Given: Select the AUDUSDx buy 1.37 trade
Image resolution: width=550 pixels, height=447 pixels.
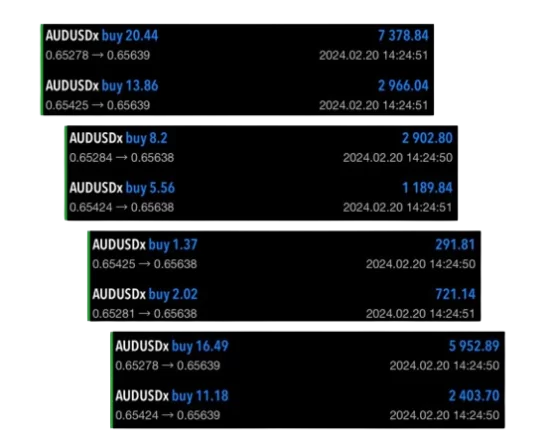Looking at the screenshot, I should click(x=284, y=254).
